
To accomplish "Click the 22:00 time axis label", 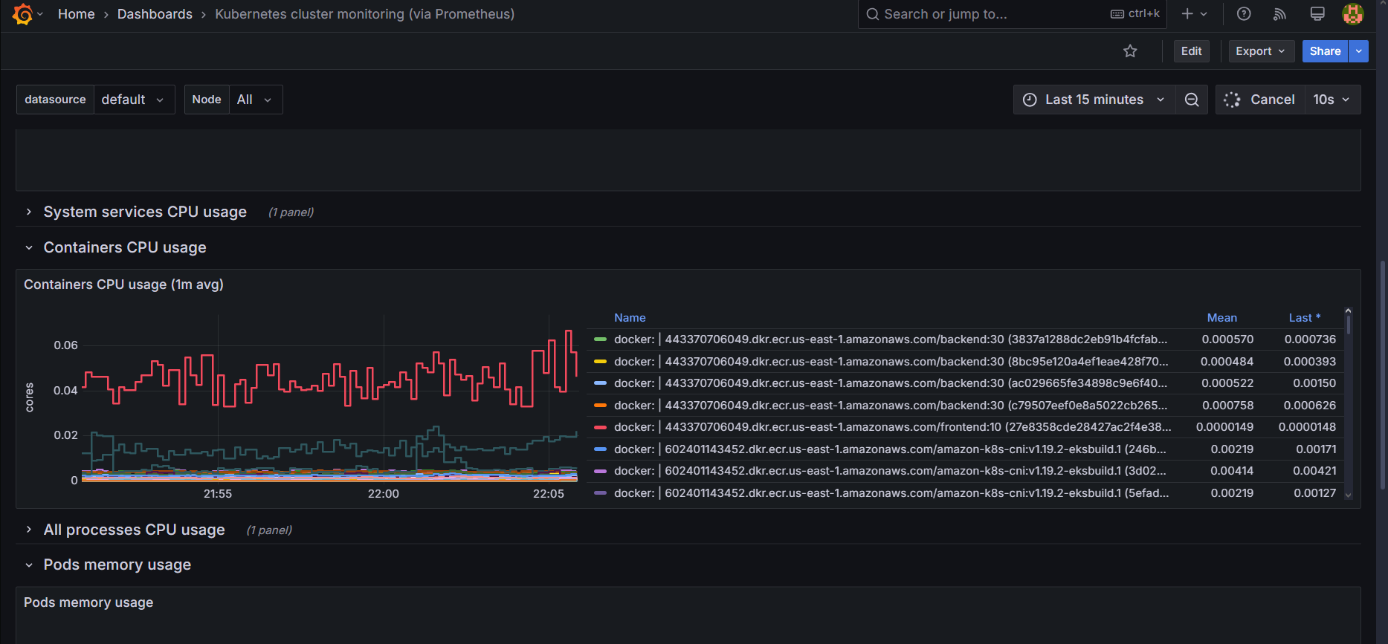I will click(x=383, y=494).
